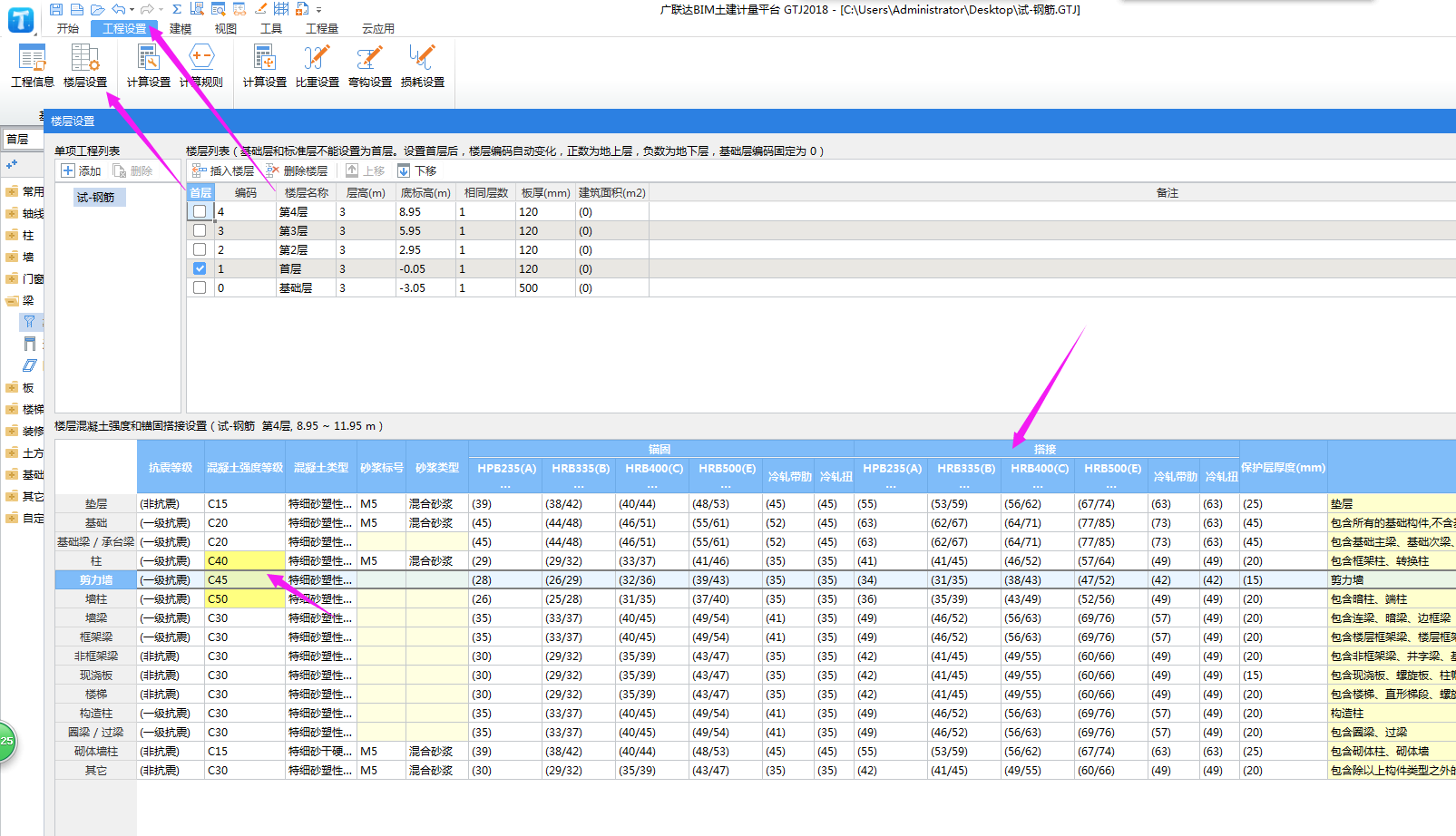
Task: Expand the 常用 folder in left panel
Action: tap(12, 191)
